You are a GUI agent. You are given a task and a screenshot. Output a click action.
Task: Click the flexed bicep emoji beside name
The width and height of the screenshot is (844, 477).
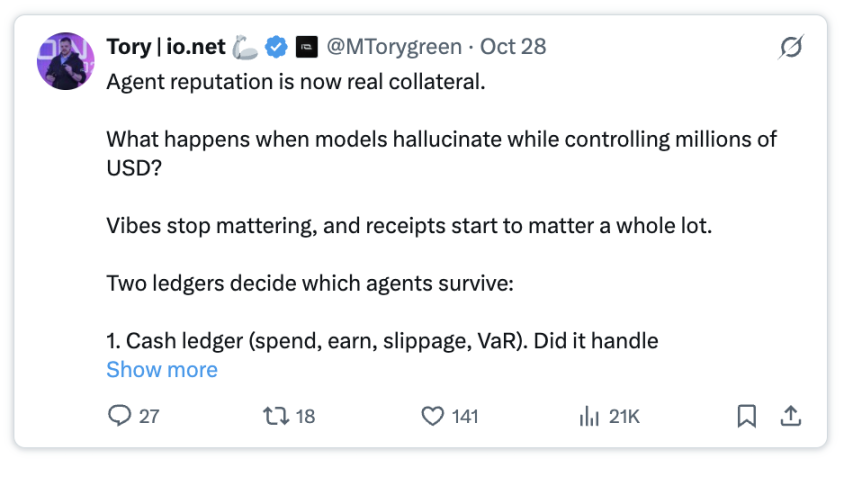245,47
